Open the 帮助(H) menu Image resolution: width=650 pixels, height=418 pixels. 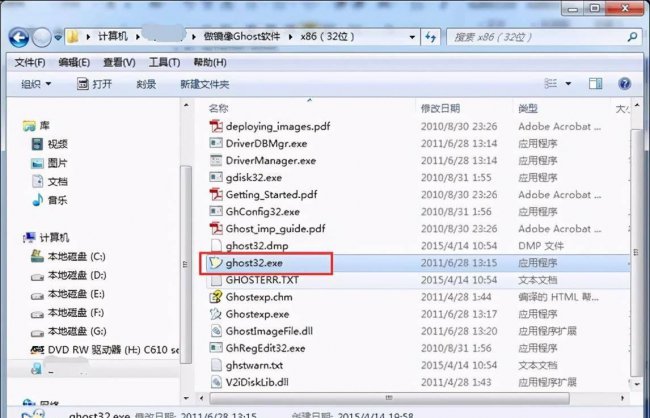click(x=210, y=63)
